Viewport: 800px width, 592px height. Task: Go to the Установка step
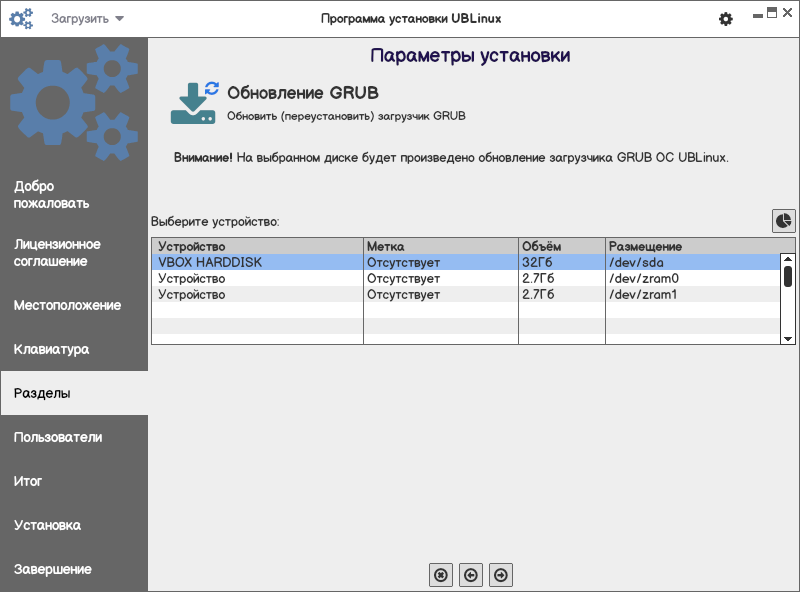point(74,525)
